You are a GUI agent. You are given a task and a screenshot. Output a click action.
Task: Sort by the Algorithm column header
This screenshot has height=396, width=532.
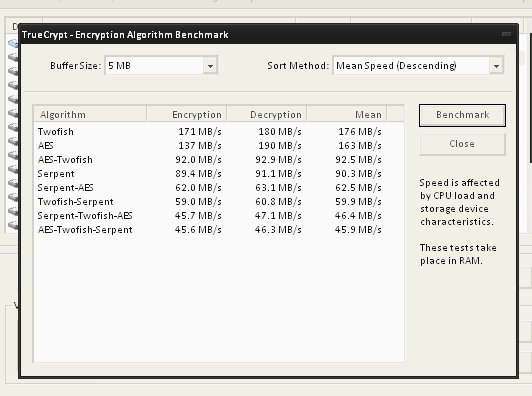[90, 115]
